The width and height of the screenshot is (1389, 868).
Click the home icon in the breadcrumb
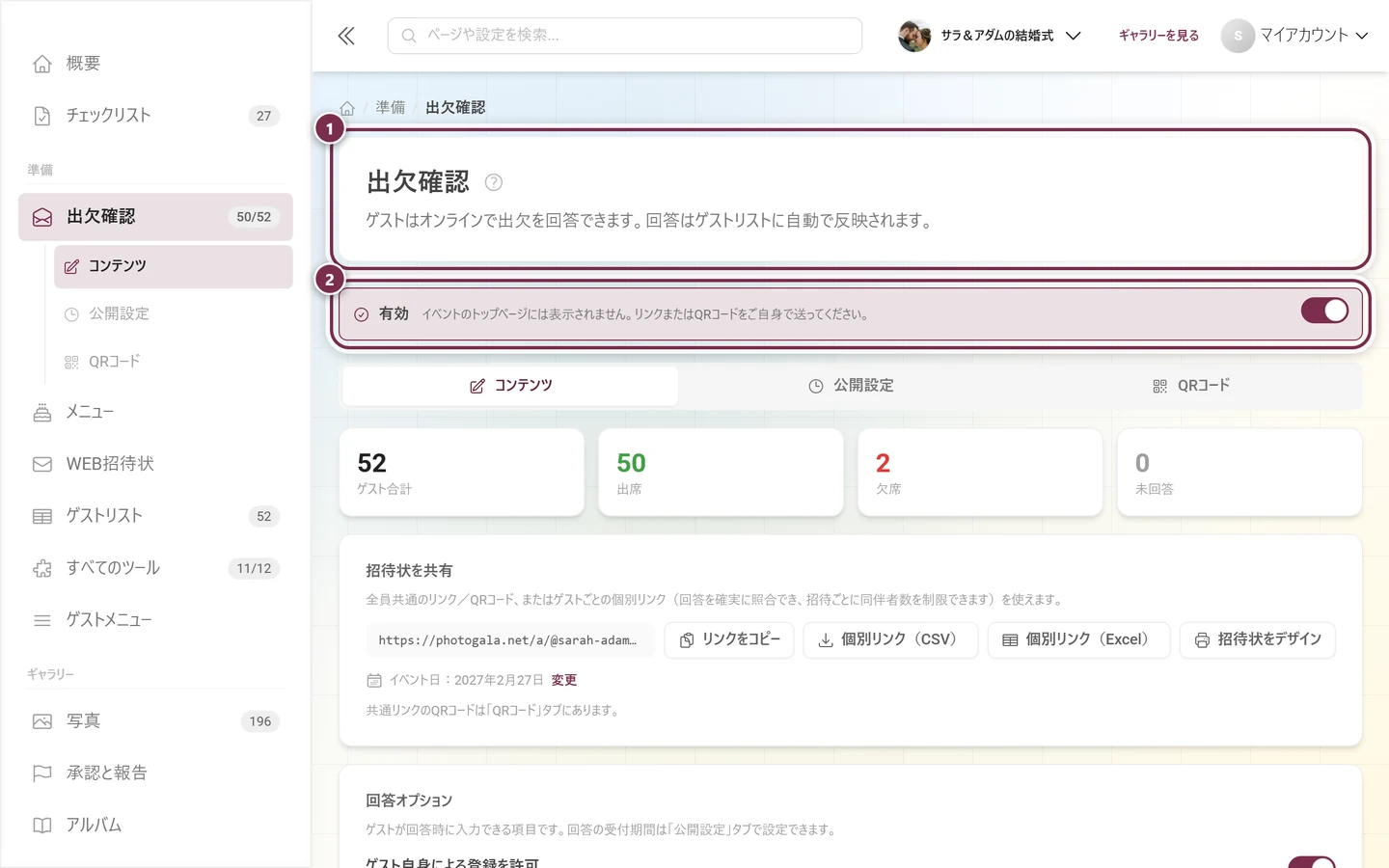pos(347,108)
